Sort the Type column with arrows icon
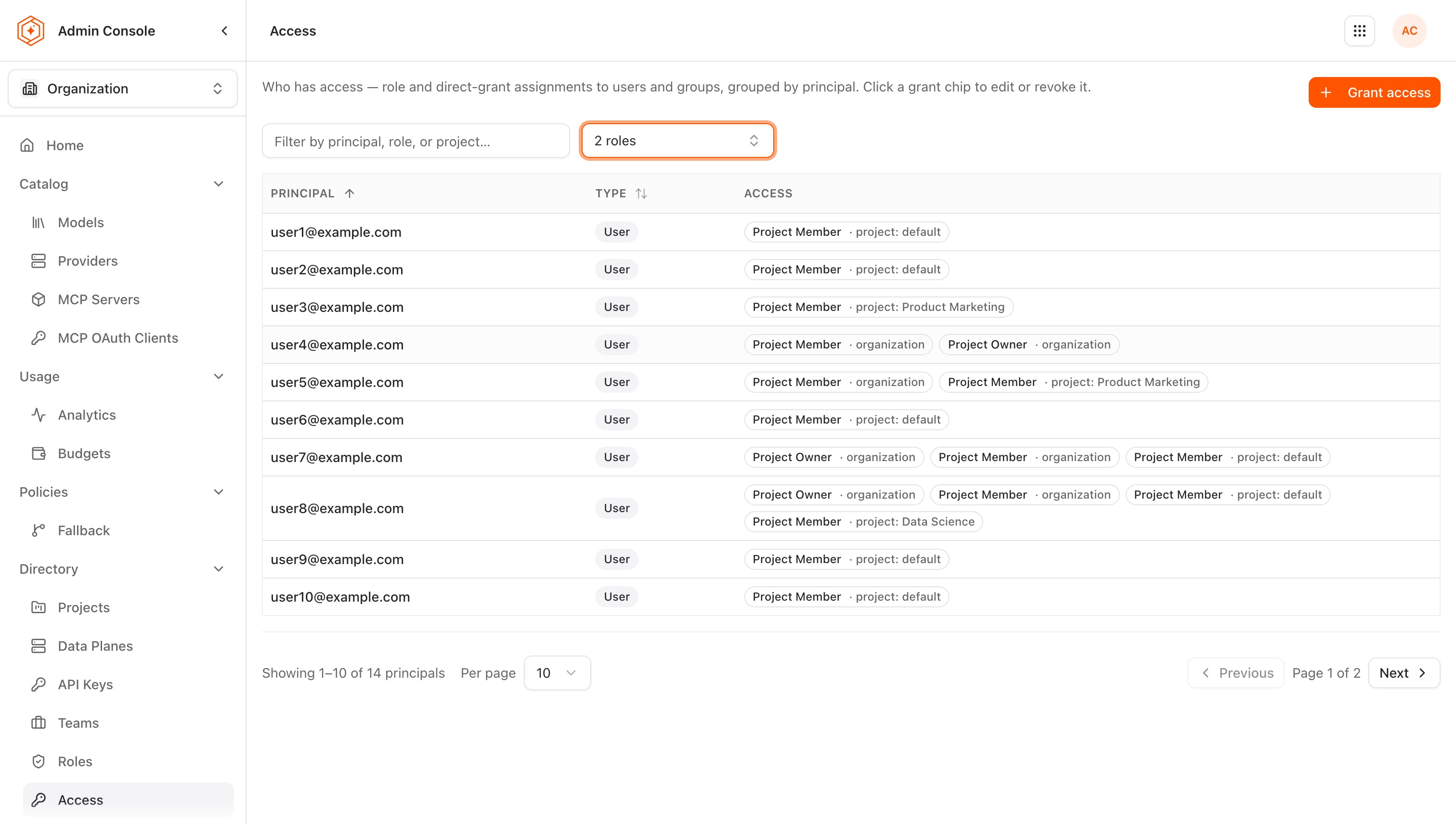The height and width of the screenshot is (824, 1456). tap(641, 193)
